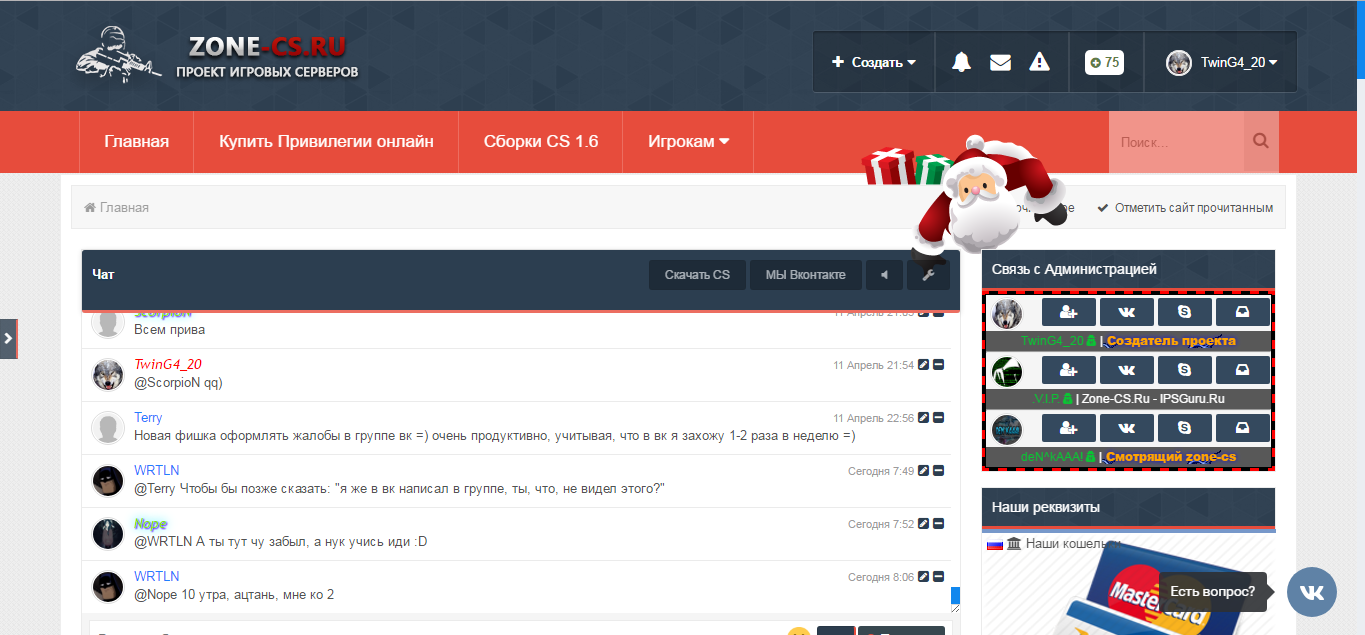This screenshot has height=635, width=1365.
Task: Click the wolf avatar in the chat message
Action: (x=107, y=375)
